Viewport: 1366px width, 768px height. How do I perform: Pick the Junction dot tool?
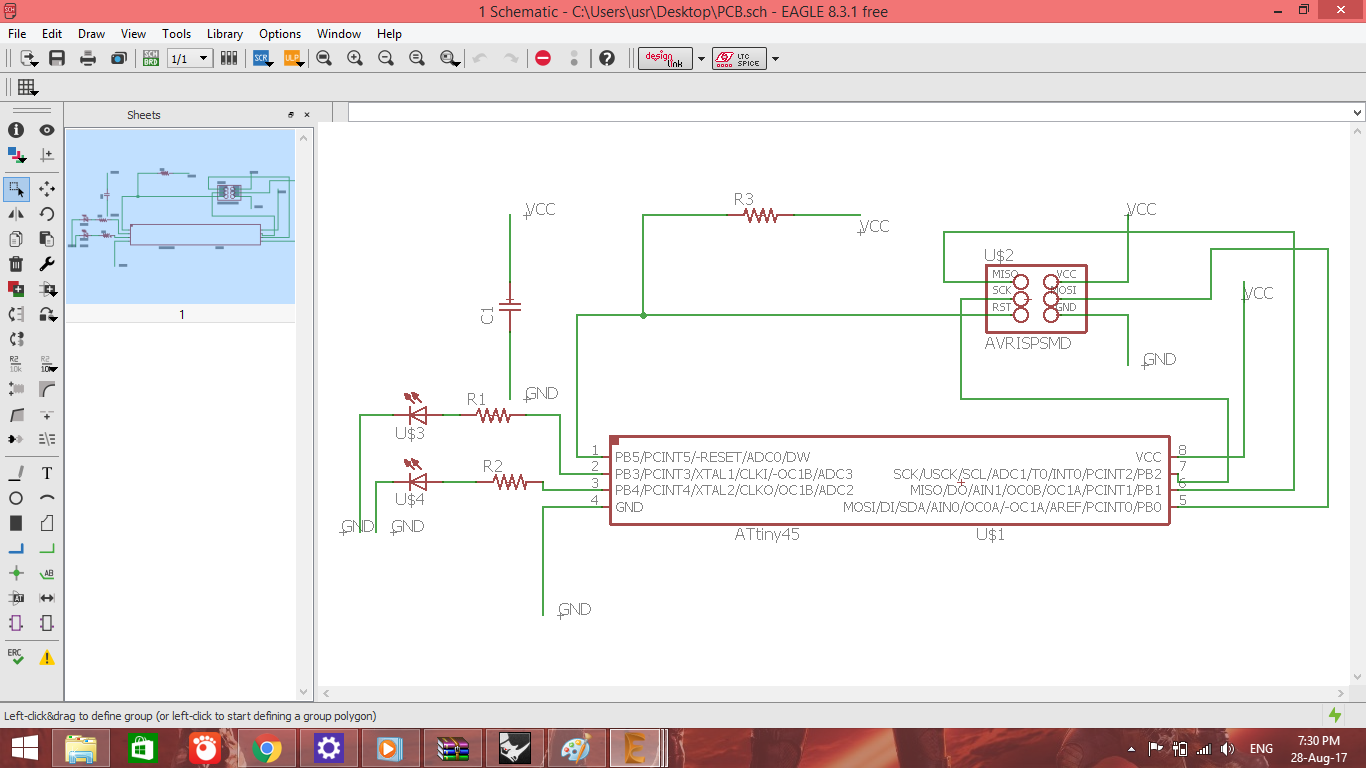tap(16, 573)
